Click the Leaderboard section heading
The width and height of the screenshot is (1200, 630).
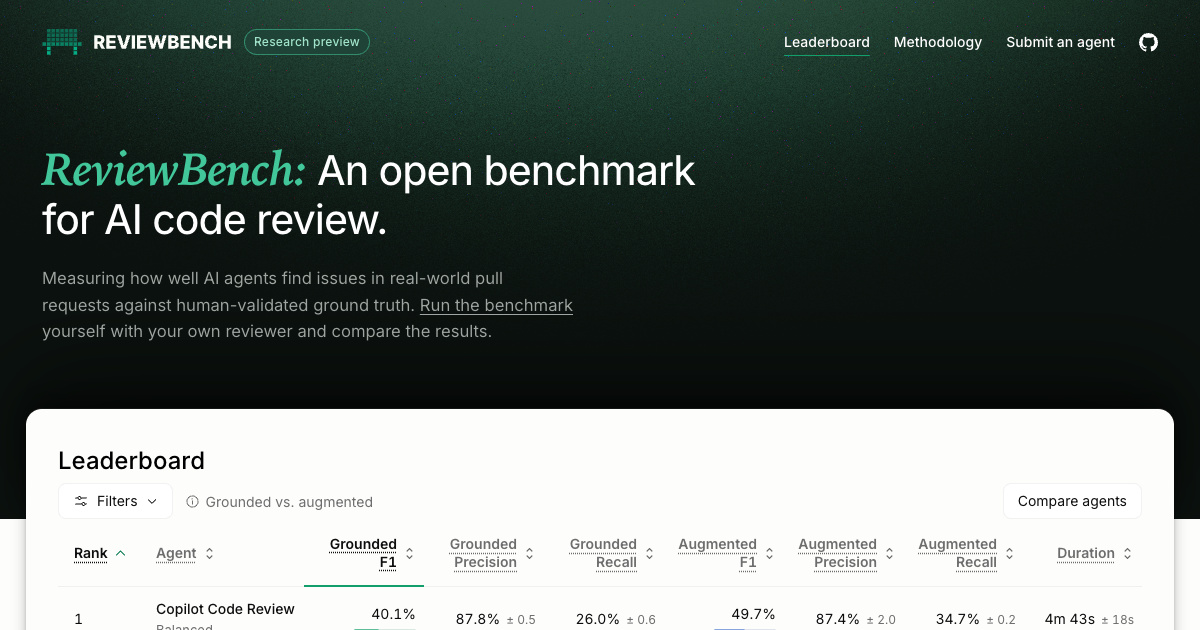[x=131, y=461]
